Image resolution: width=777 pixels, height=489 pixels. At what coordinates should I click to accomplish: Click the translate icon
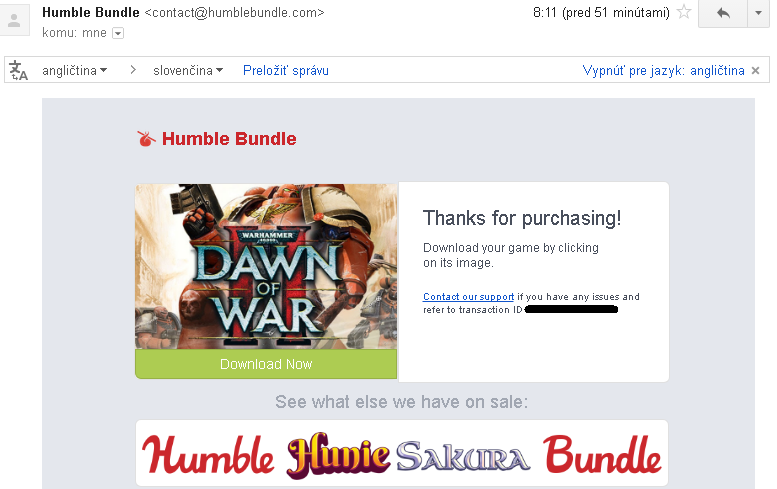point(19,70)
